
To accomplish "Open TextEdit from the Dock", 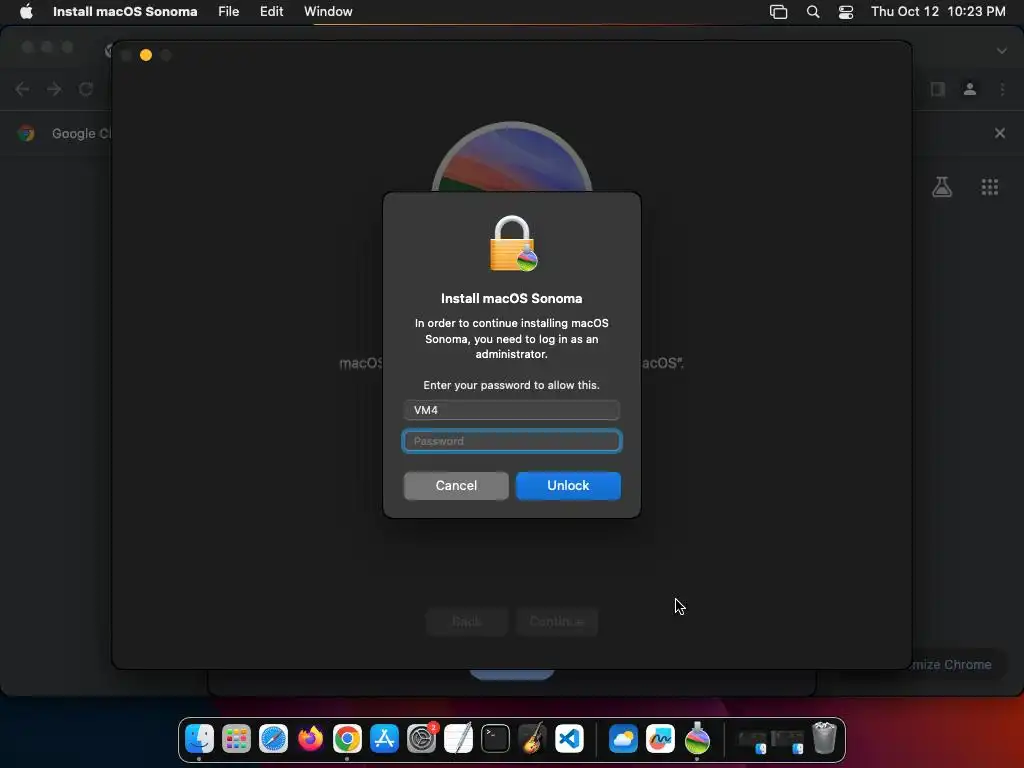I will tap(458, 739).
